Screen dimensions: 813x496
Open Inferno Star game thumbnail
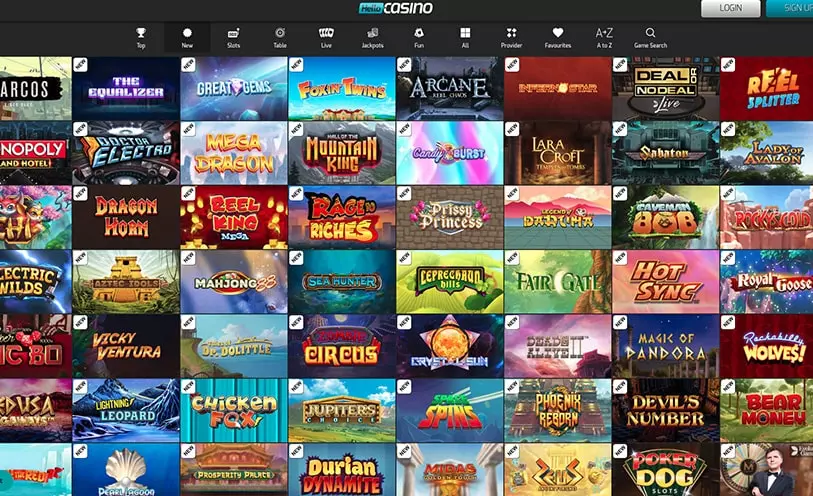coord(557,89)
